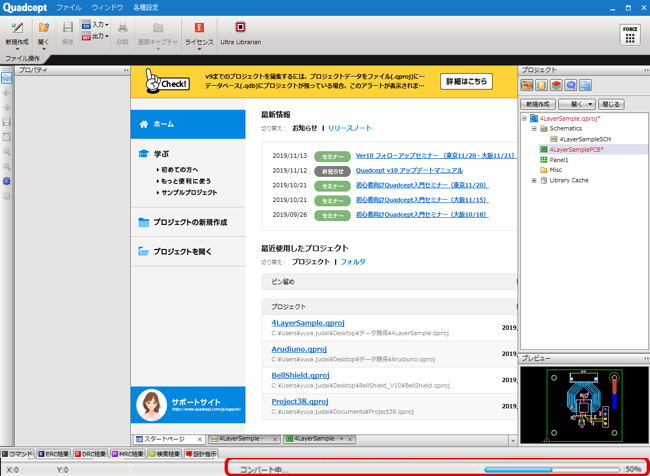Viewport: 650px width, 476px height.
Task: Open the ファイル menu
Action: coord(68,7)
